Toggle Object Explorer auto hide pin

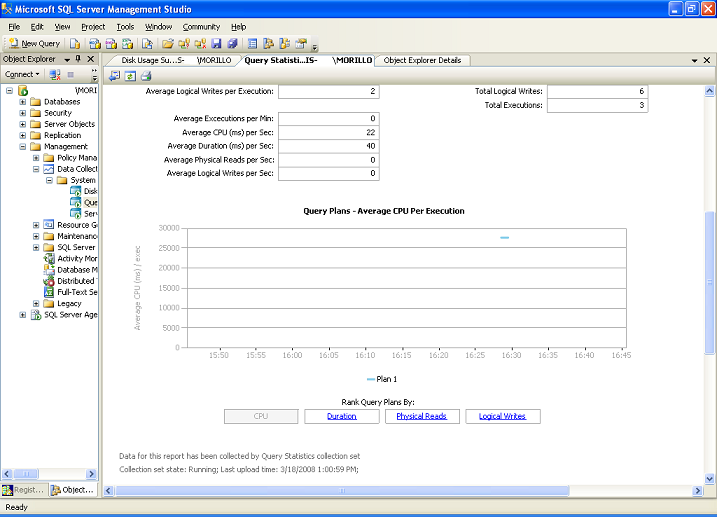click(78, 59)
